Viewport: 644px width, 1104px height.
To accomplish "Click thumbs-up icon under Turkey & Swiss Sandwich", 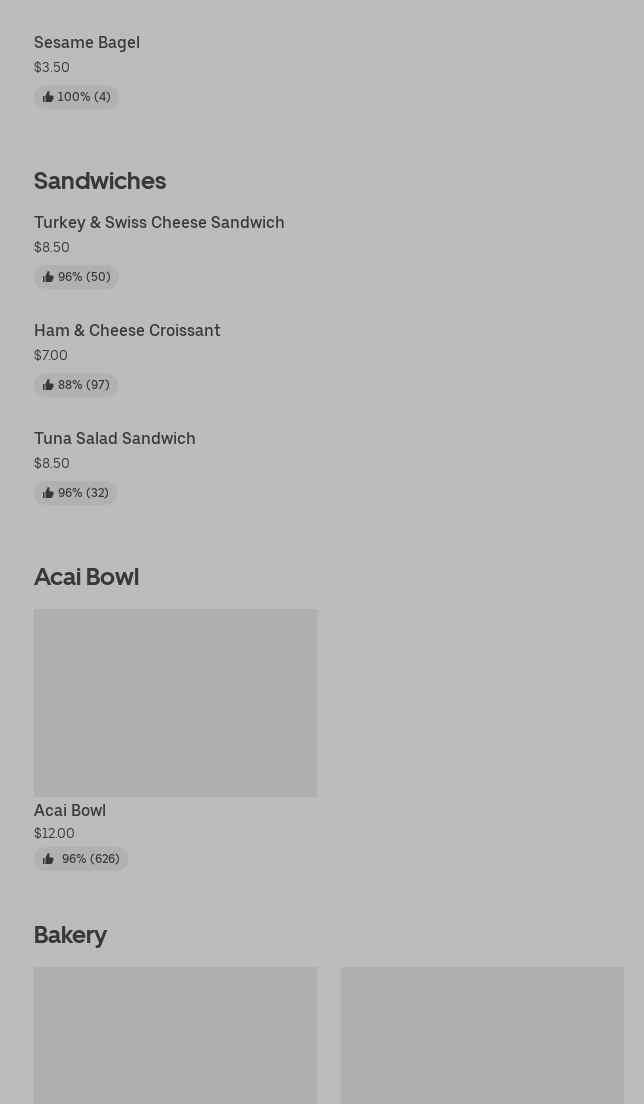I will 48,277.
